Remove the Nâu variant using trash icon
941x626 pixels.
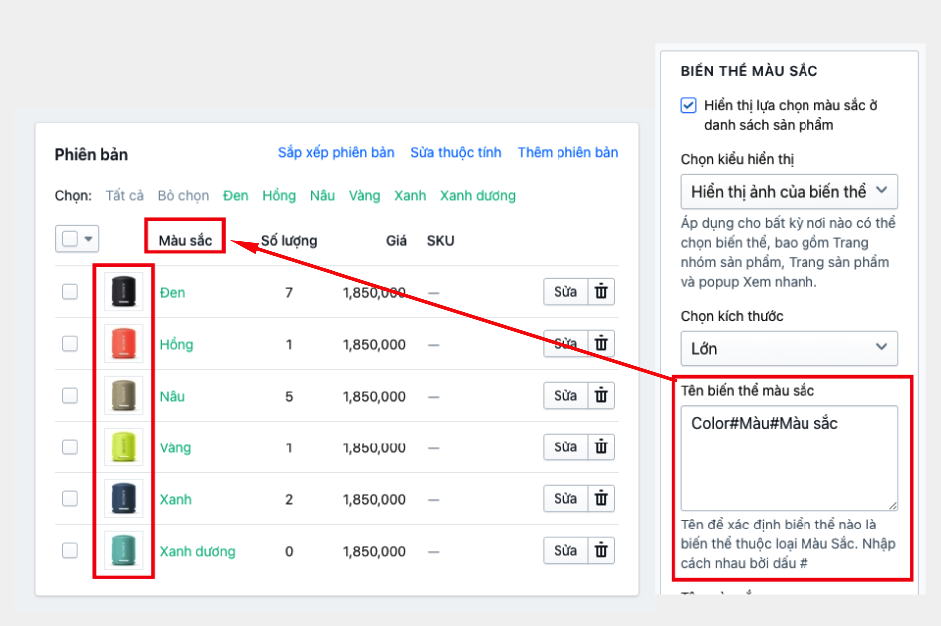point(601,396)
